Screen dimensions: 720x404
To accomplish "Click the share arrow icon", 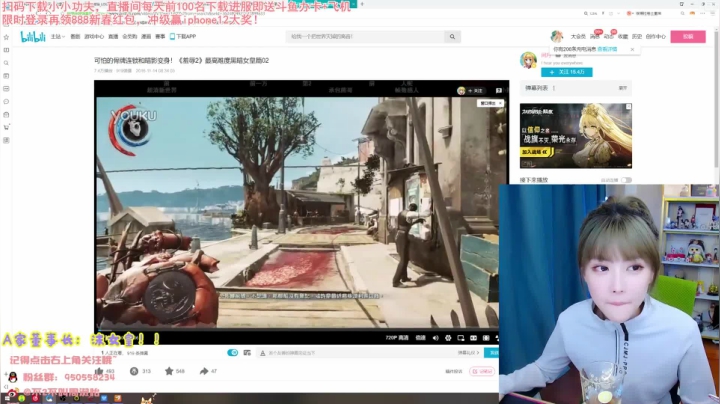I will (x=204, y=371).
